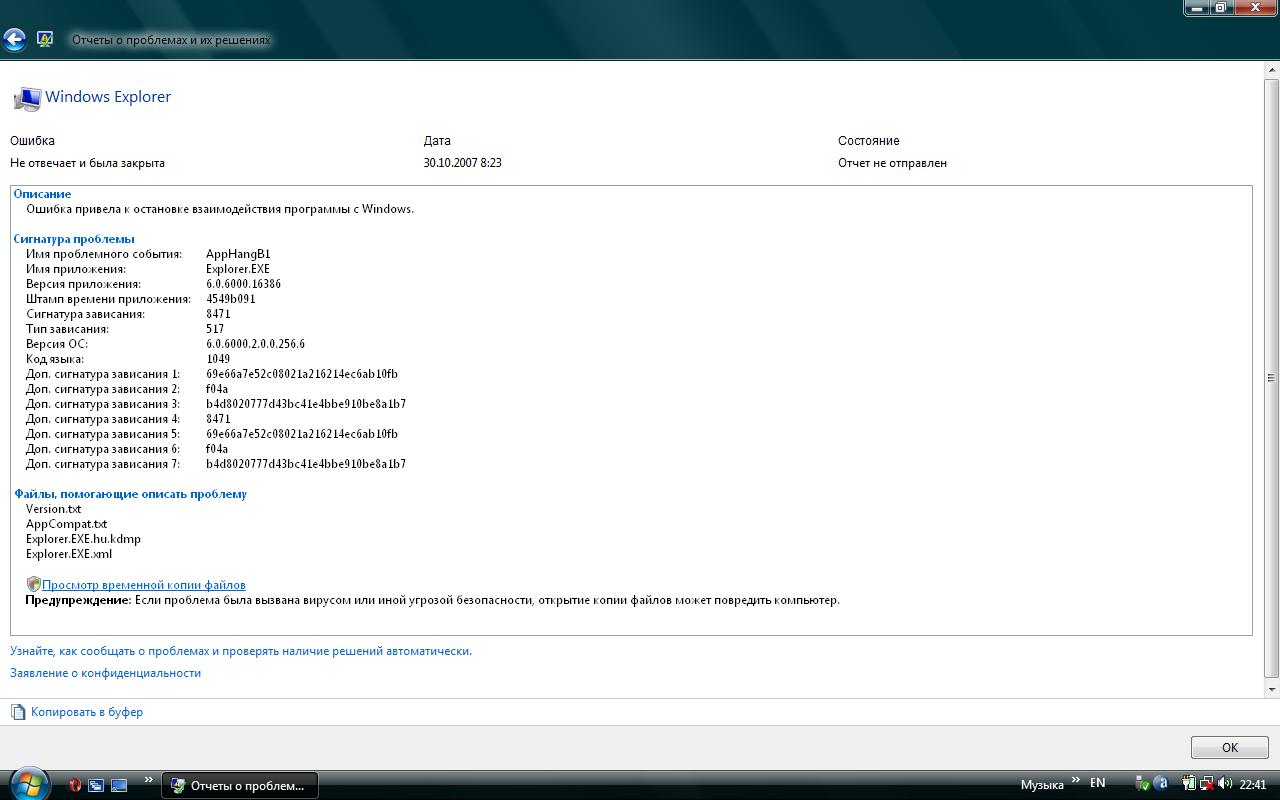Click the copy-to-clipboard document icon
The image size is (1280, 800).
pos(18,712)
